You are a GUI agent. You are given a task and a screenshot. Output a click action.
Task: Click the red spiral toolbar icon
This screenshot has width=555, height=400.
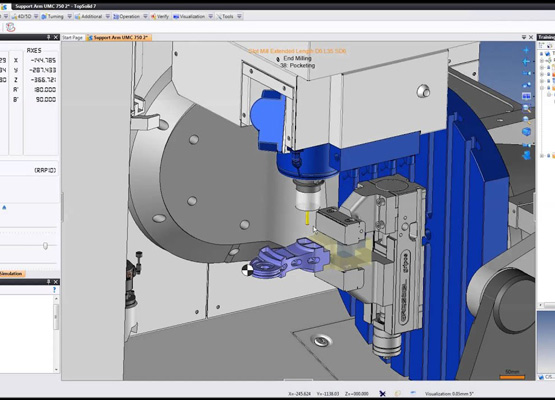pyautogui.click(x=11, y=27)
